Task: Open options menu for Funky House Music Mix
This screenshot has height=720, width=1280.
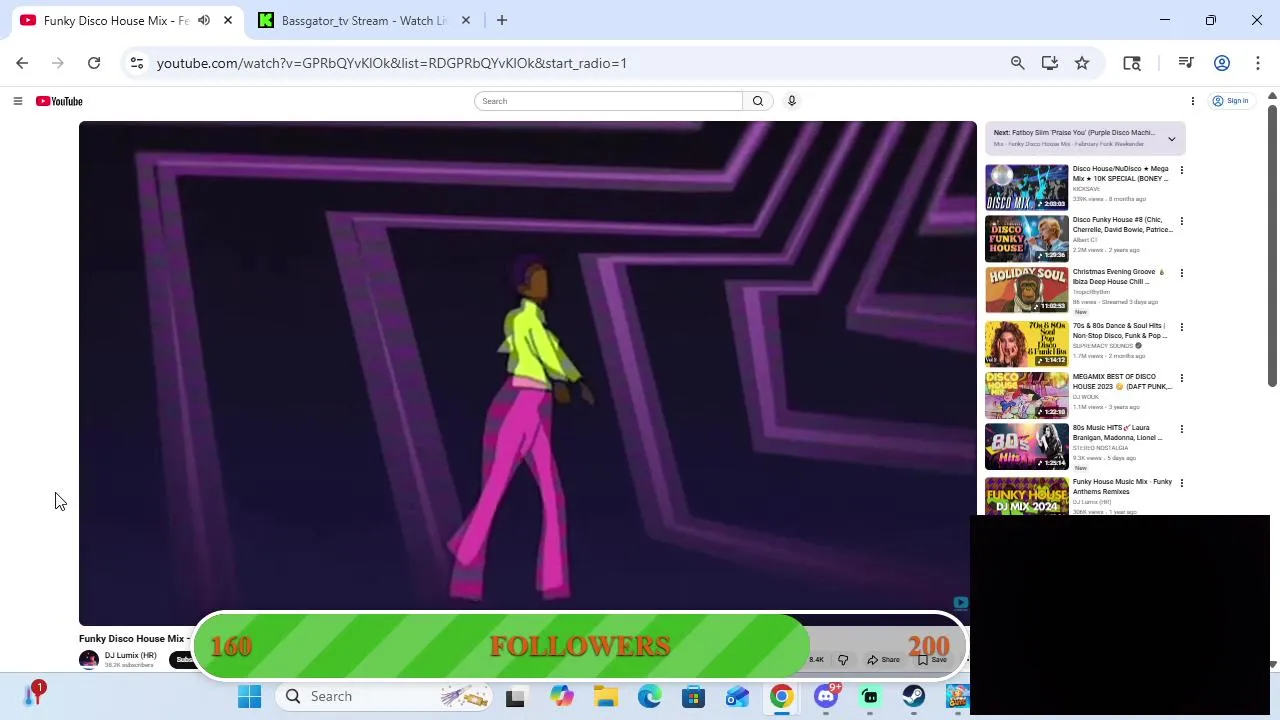Action: click(x=1181, y=483)
